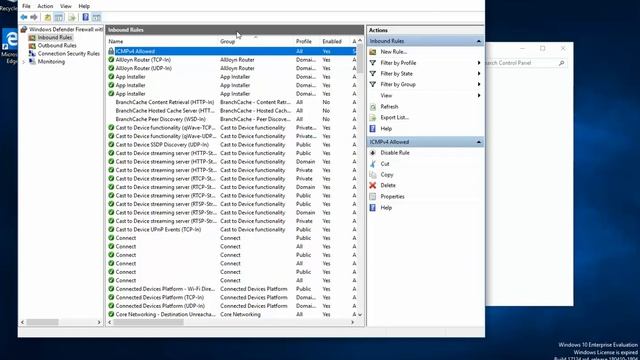
Task: Click Properties action link
Action: [392, 196]
